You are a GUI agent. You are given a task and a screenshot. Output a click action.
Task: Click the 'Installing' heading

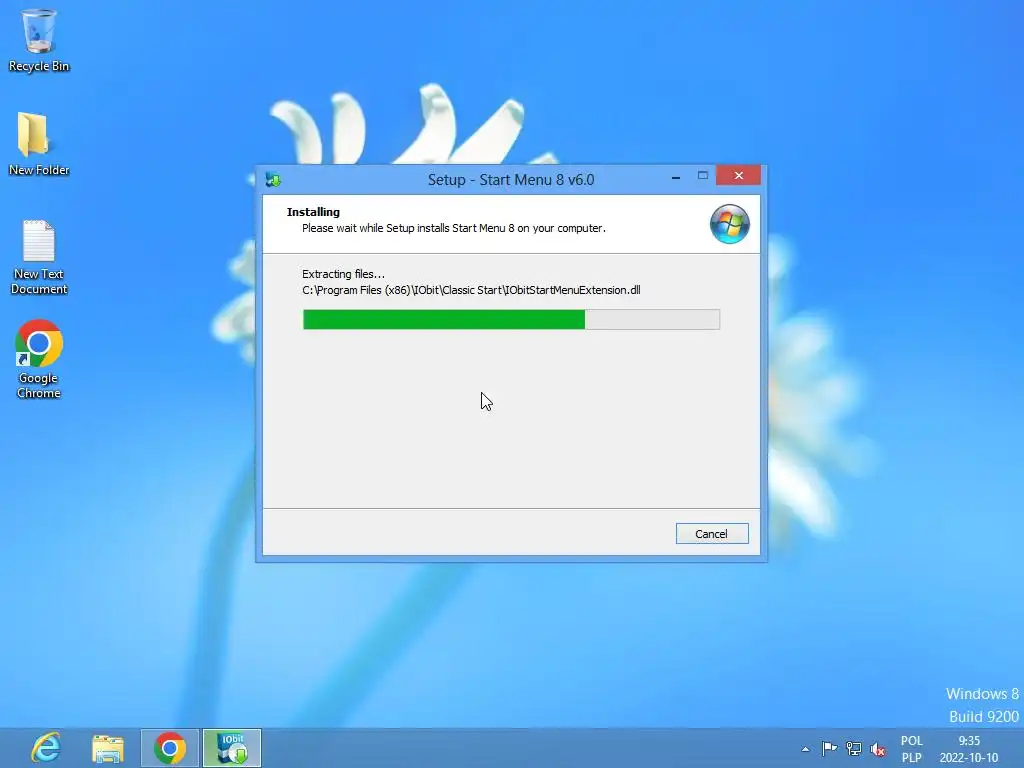point(313,212)
